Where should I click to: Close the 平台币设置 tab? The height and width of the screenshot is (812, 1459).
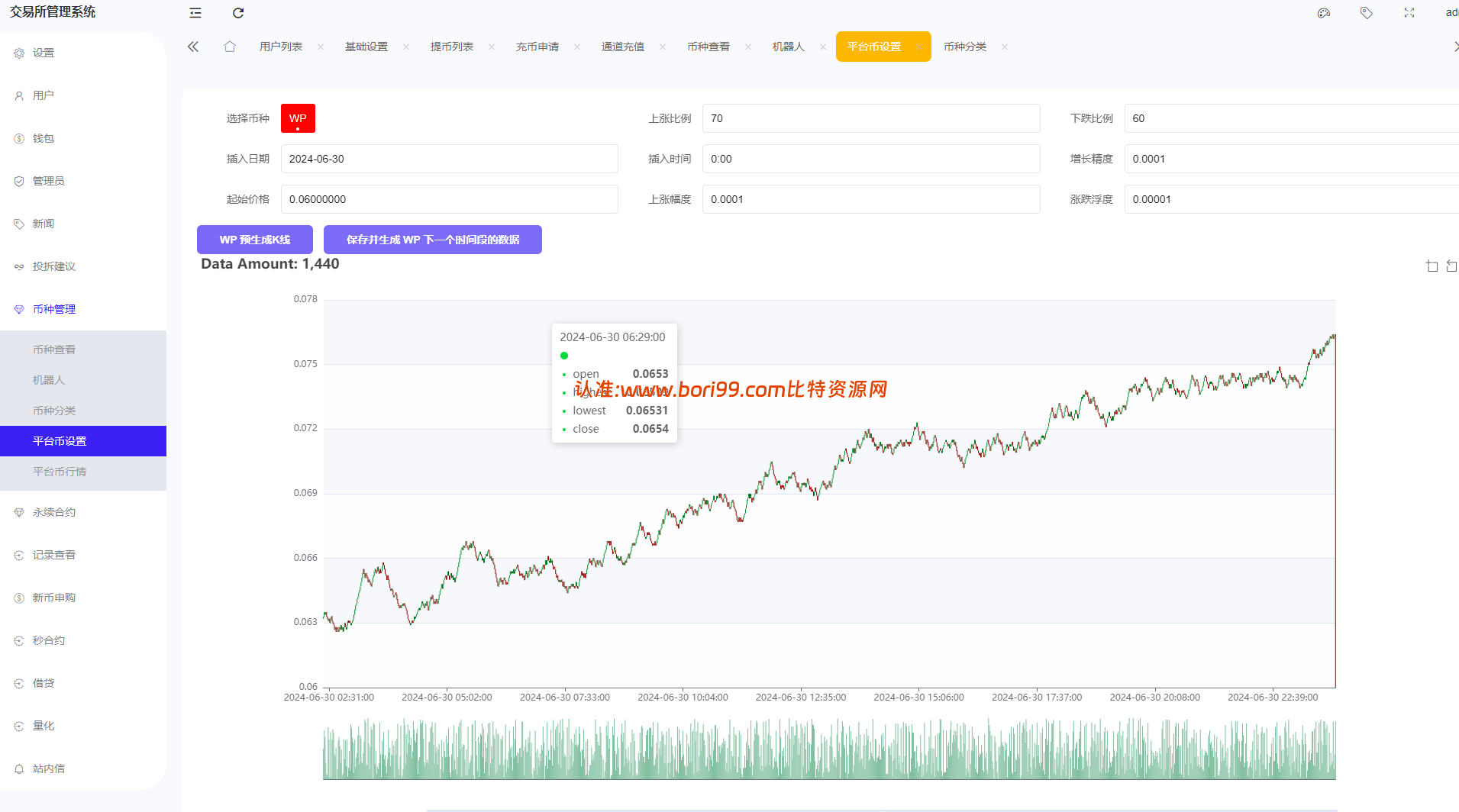coord(918,47)
